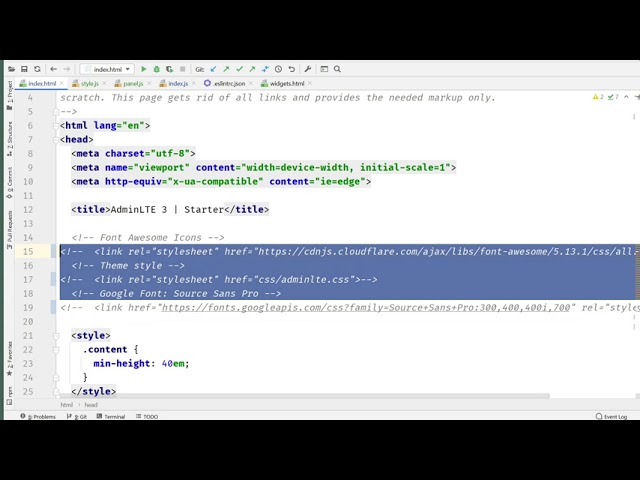Close the index.html tab
The height and width of the screenshot is (480, 640).
tap(62, 83)
